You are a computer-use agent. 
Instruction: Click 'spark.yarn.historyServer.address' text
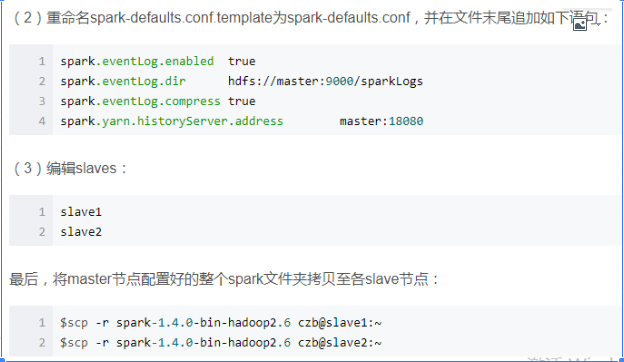[x=172, y=121]
